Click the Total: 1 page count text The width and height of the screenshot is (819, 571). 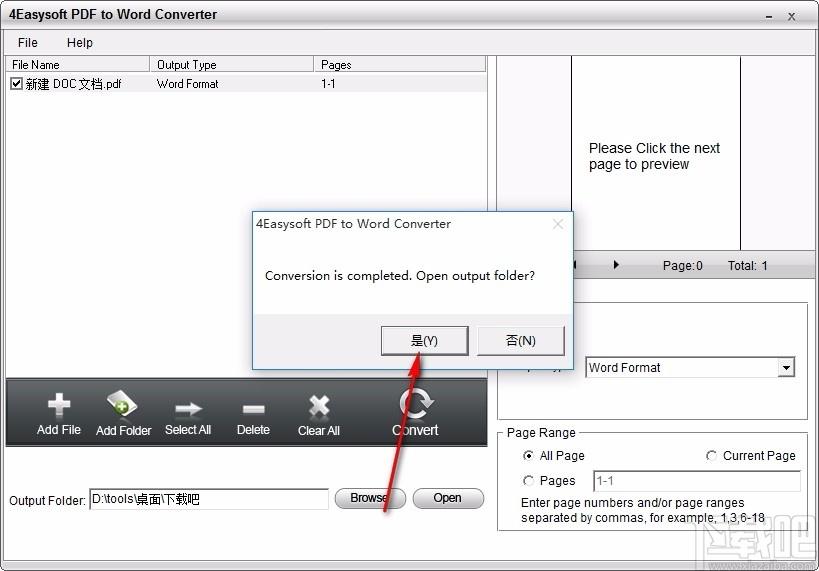(x=747, y=265)
